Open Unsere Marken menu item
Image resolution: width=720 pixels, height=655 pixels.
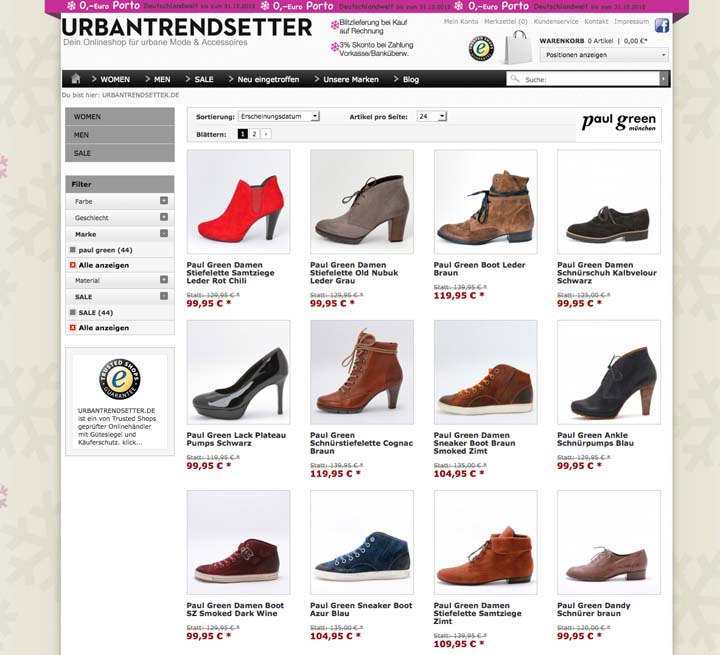pyautogui.click(x=351, y=79)
